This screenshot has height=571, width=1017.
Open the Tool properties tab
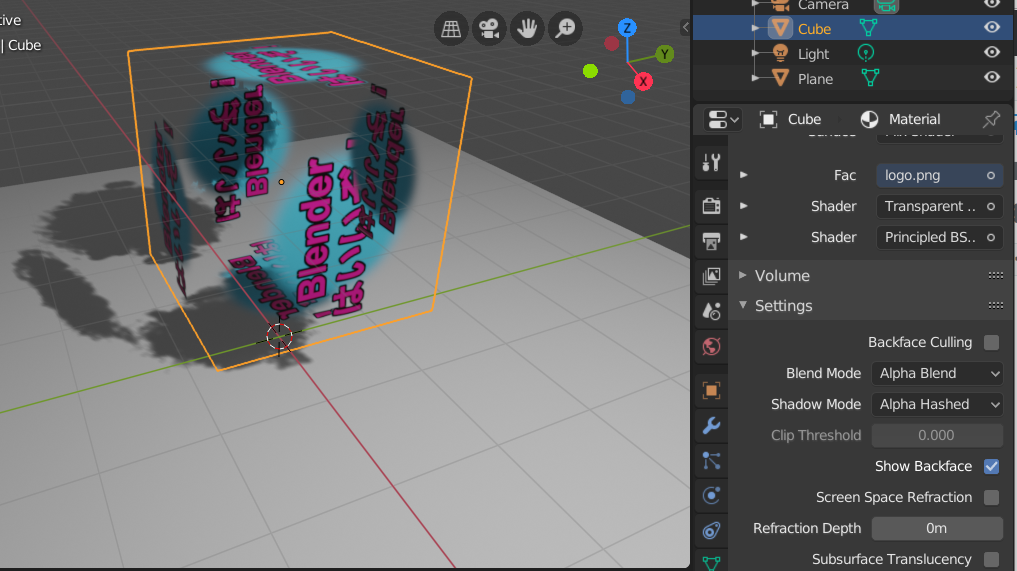tap(712, 162)
